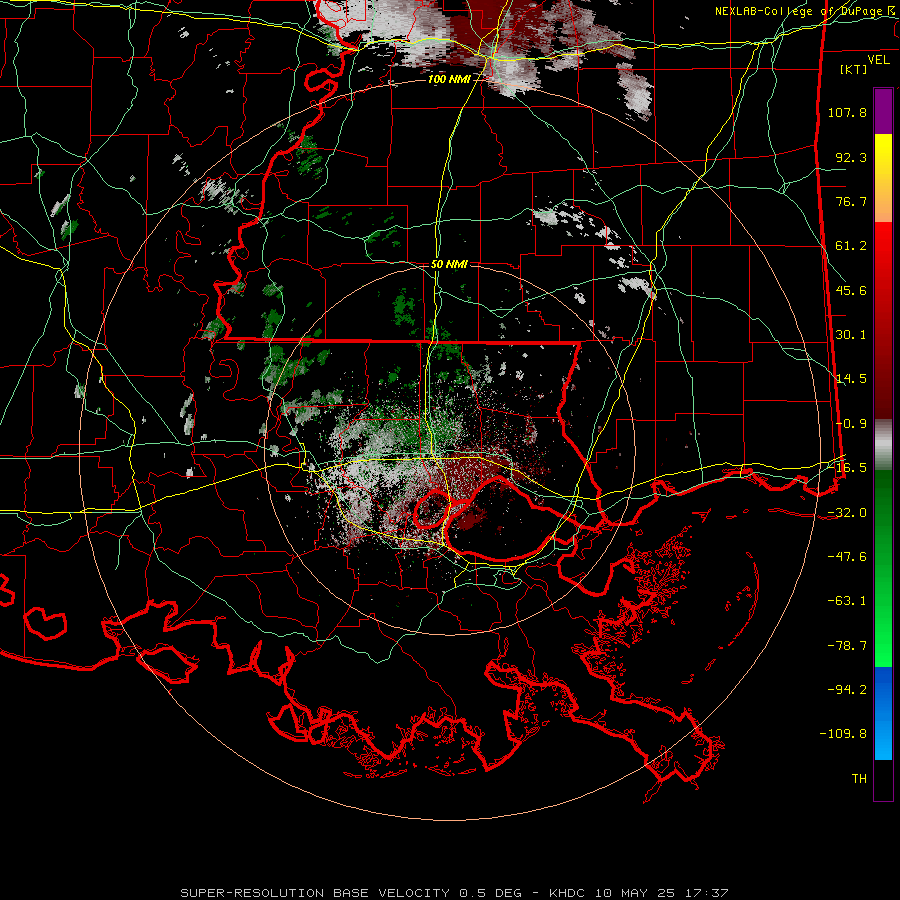
Task: Click the 76.7 velocity scale value
Action: [x=851, y=201]
